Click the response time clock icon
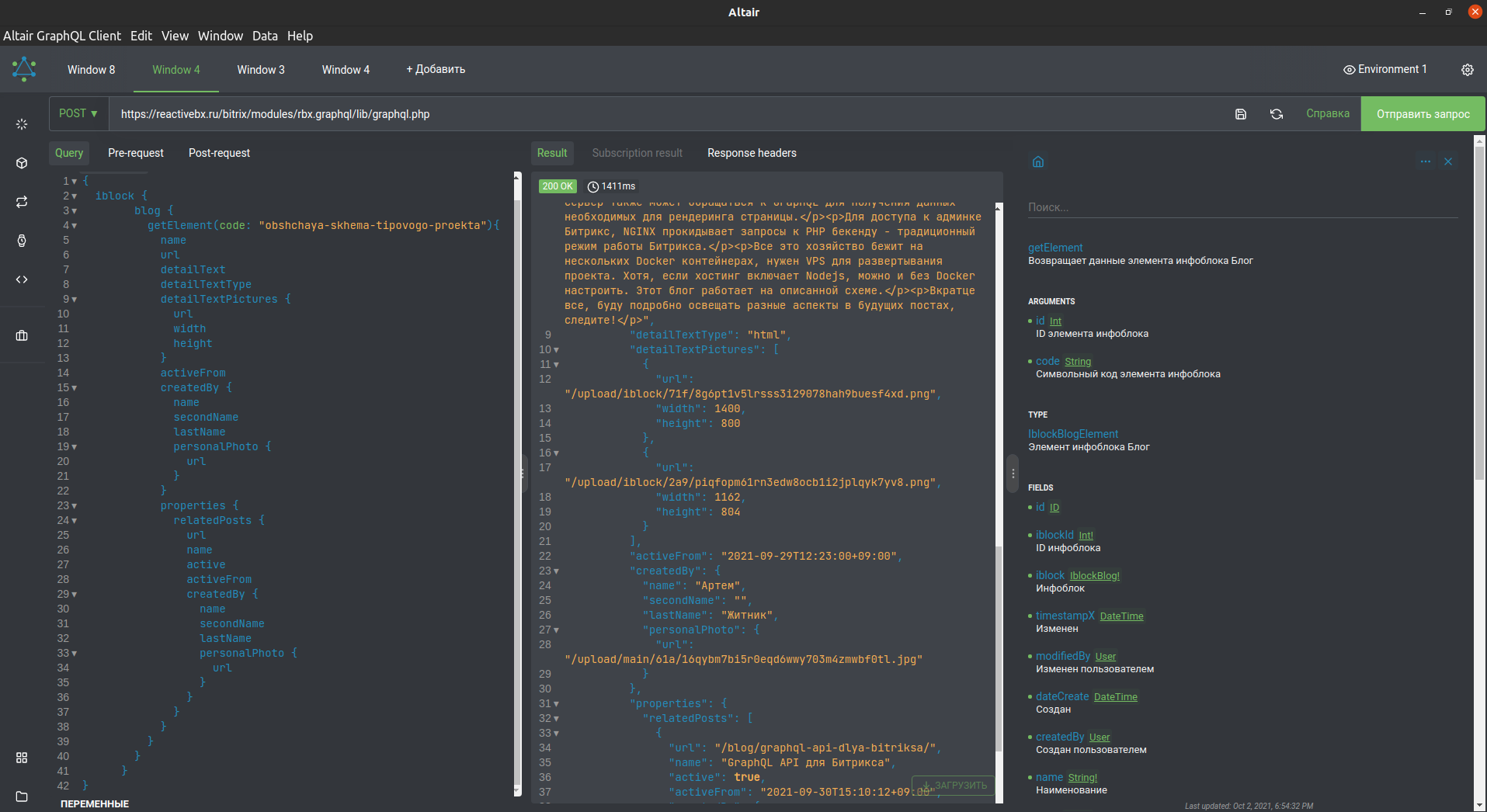Image resolution: width=1487 pixels, height=812 pixels. [x=593, y=186]
